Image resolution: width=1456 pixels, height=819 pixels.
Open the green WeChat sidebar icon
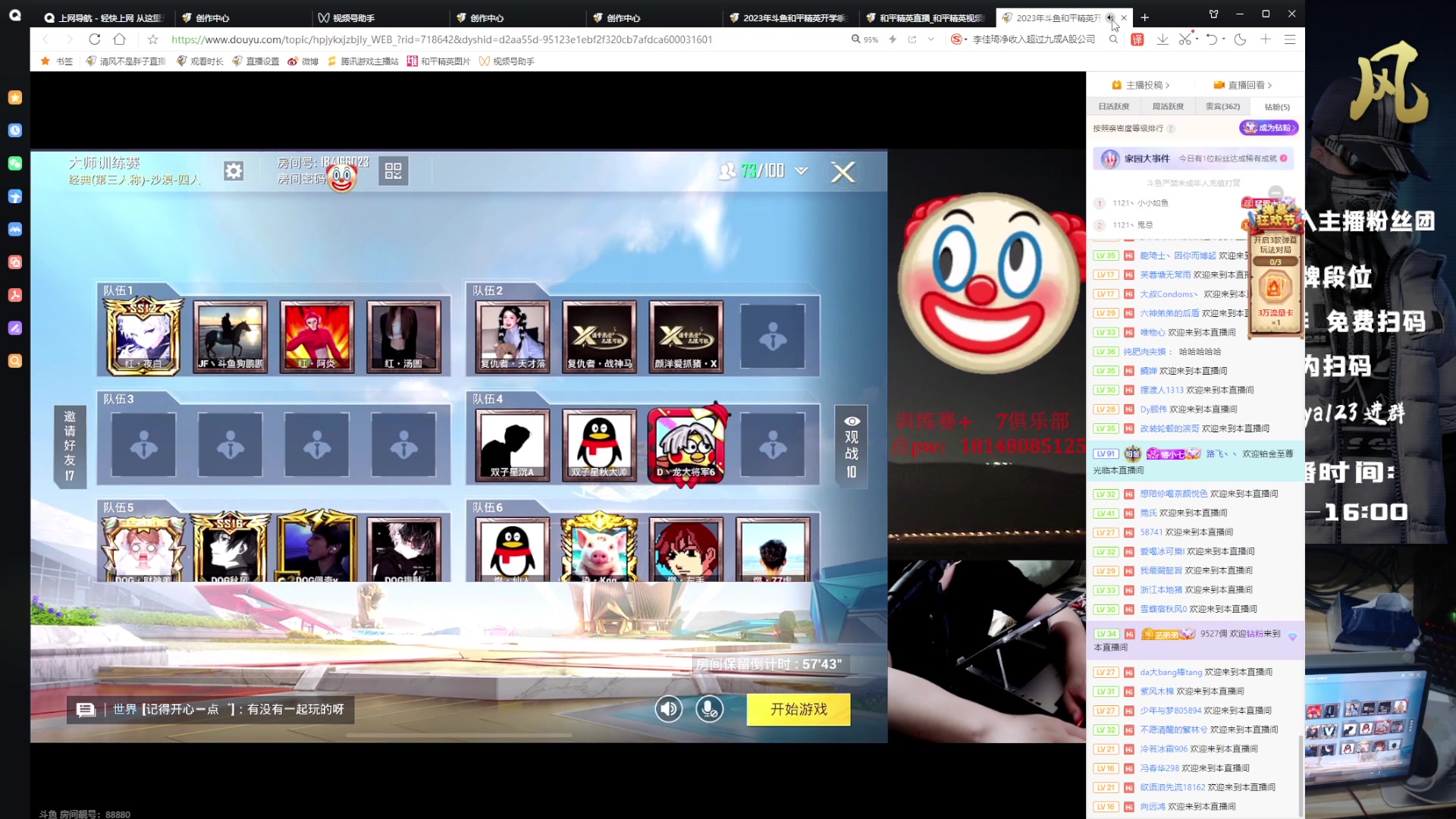click(14, 163)
